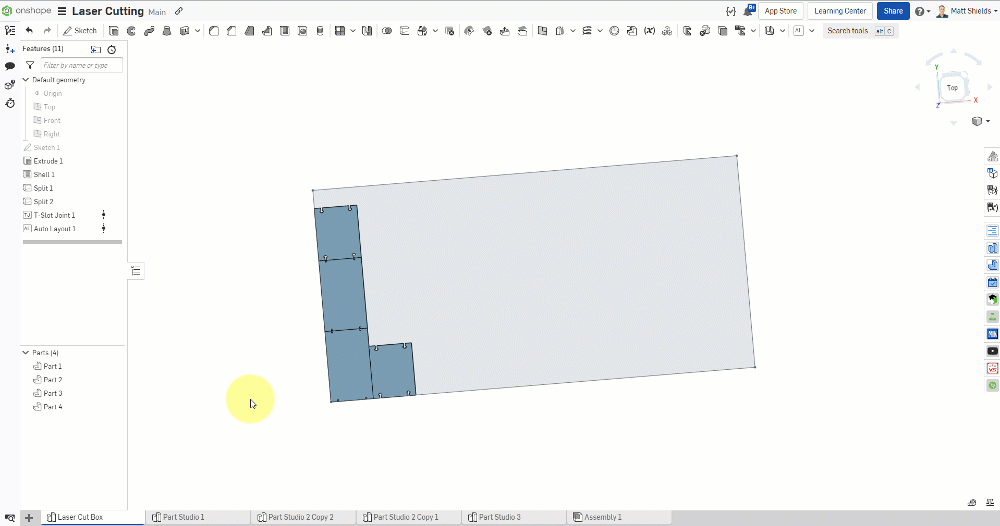Select the Rib tool
Viewport: 1000px width, 526px height.
(267, 31)
